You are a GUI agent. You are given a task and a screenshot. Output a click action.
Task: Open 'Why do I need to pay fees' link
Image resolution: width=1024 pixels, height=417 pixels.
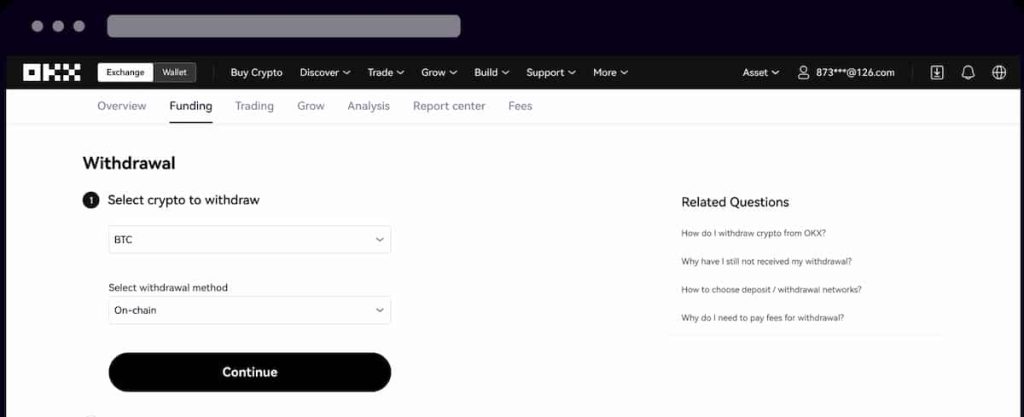[x=762, y=318]
